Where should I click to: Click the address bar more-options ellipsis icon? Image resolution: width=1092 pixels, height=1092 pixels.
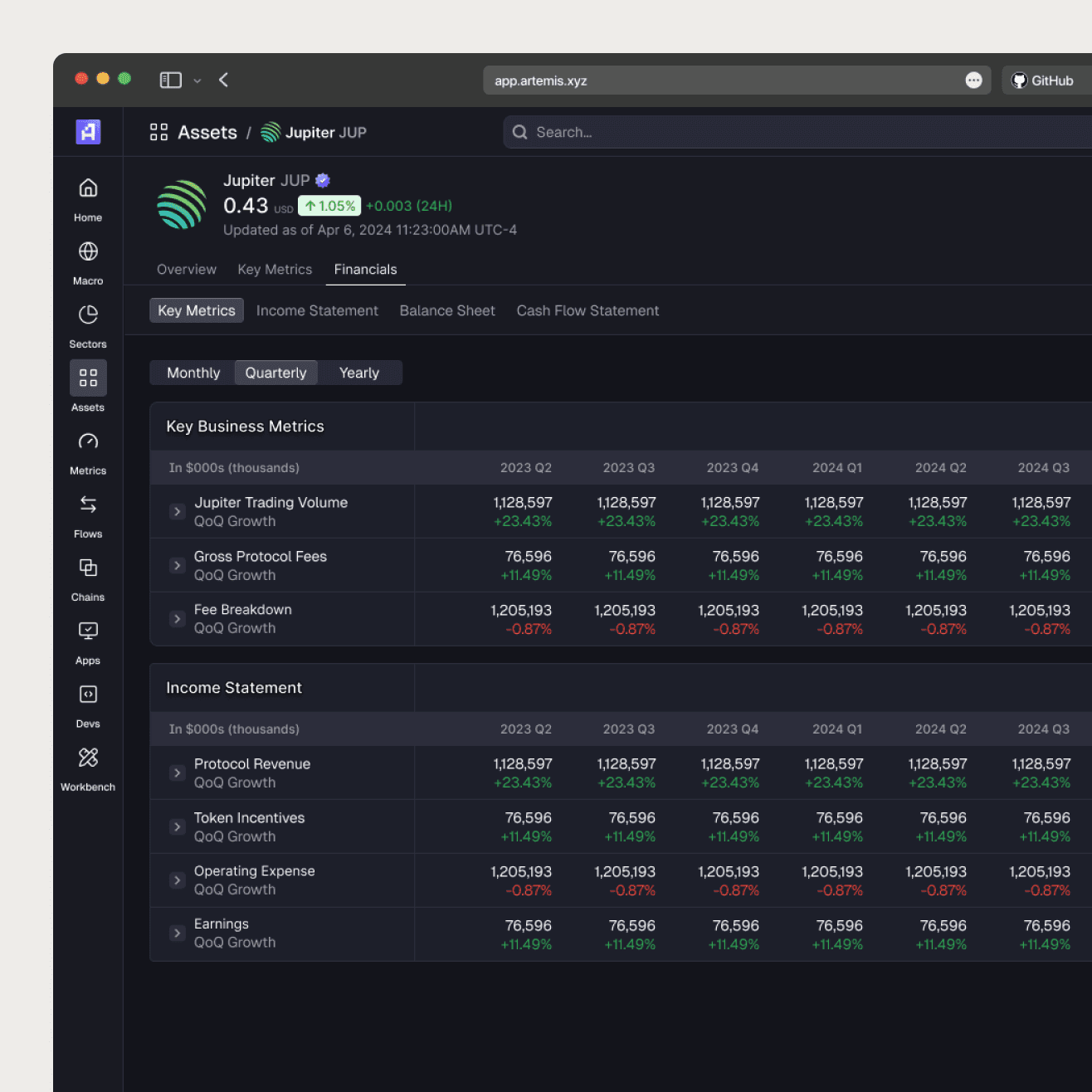[x=974, y=80]
